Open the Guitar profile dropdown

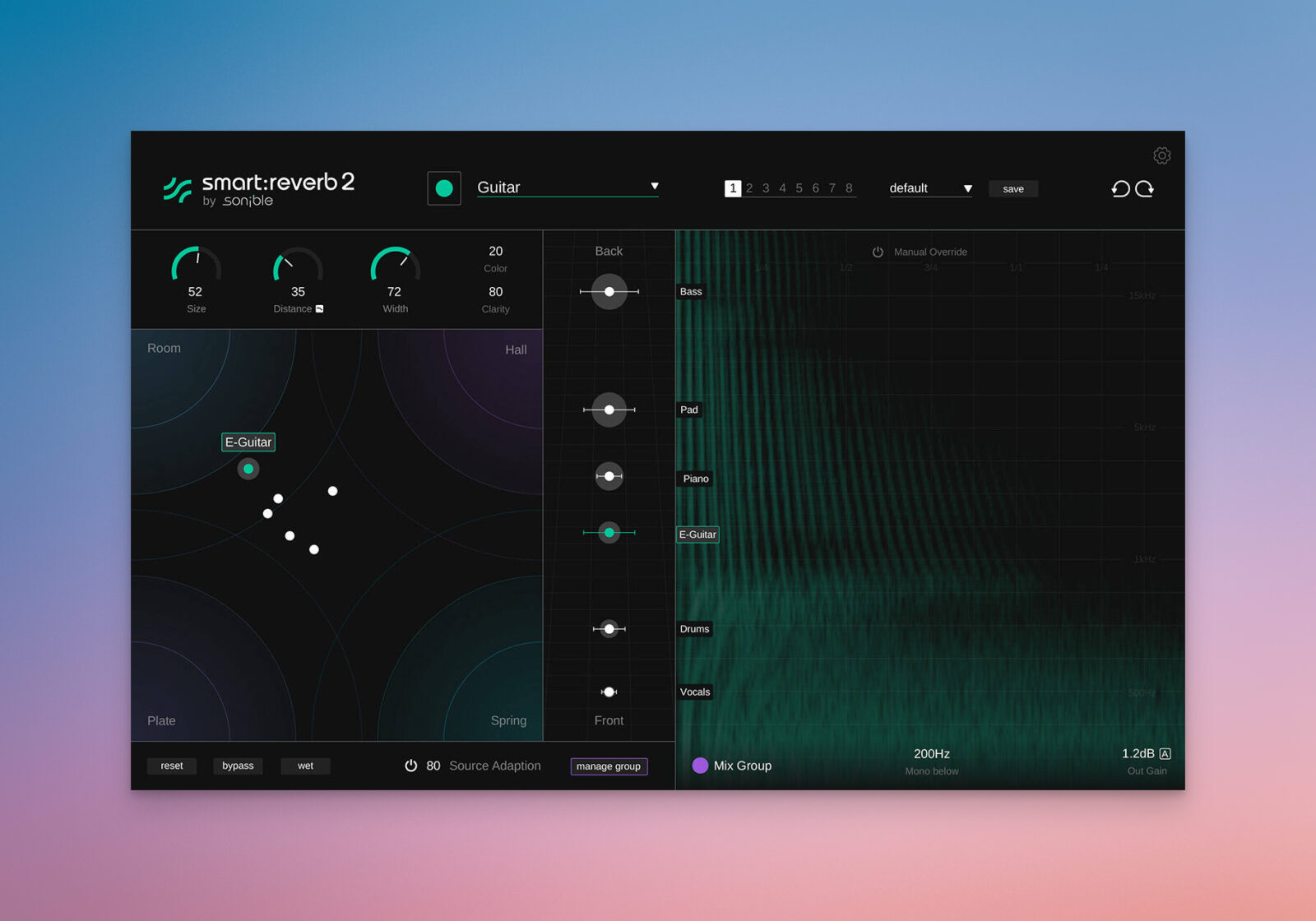[x=654, y=187]
